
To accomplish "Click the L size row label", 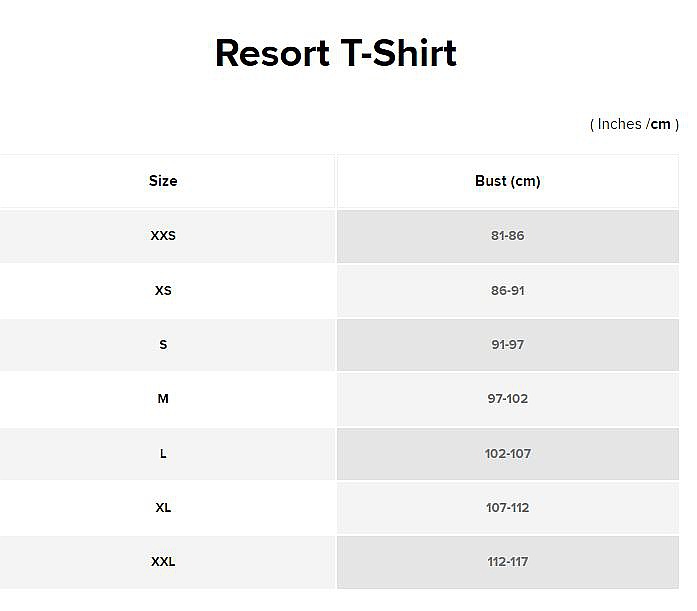I will pos(163,454).
